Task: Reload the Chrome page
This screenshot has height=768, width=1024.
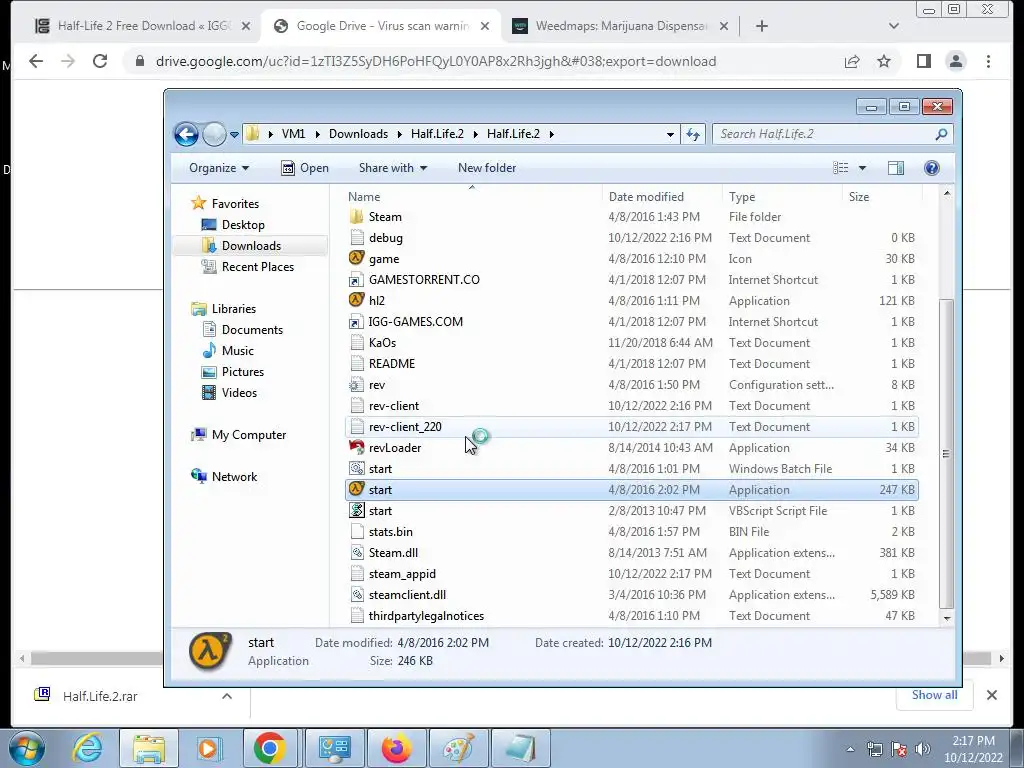Action: [x=100, y=61]
